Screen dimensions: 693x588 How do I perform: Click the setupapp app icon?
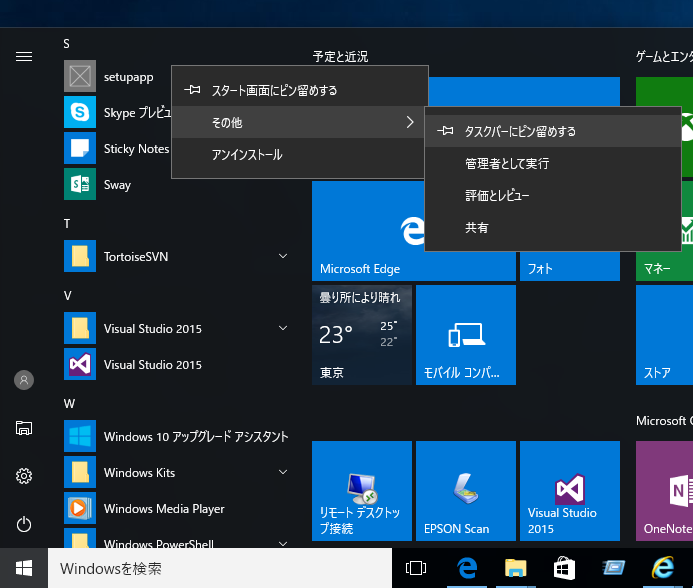(80, 76)
